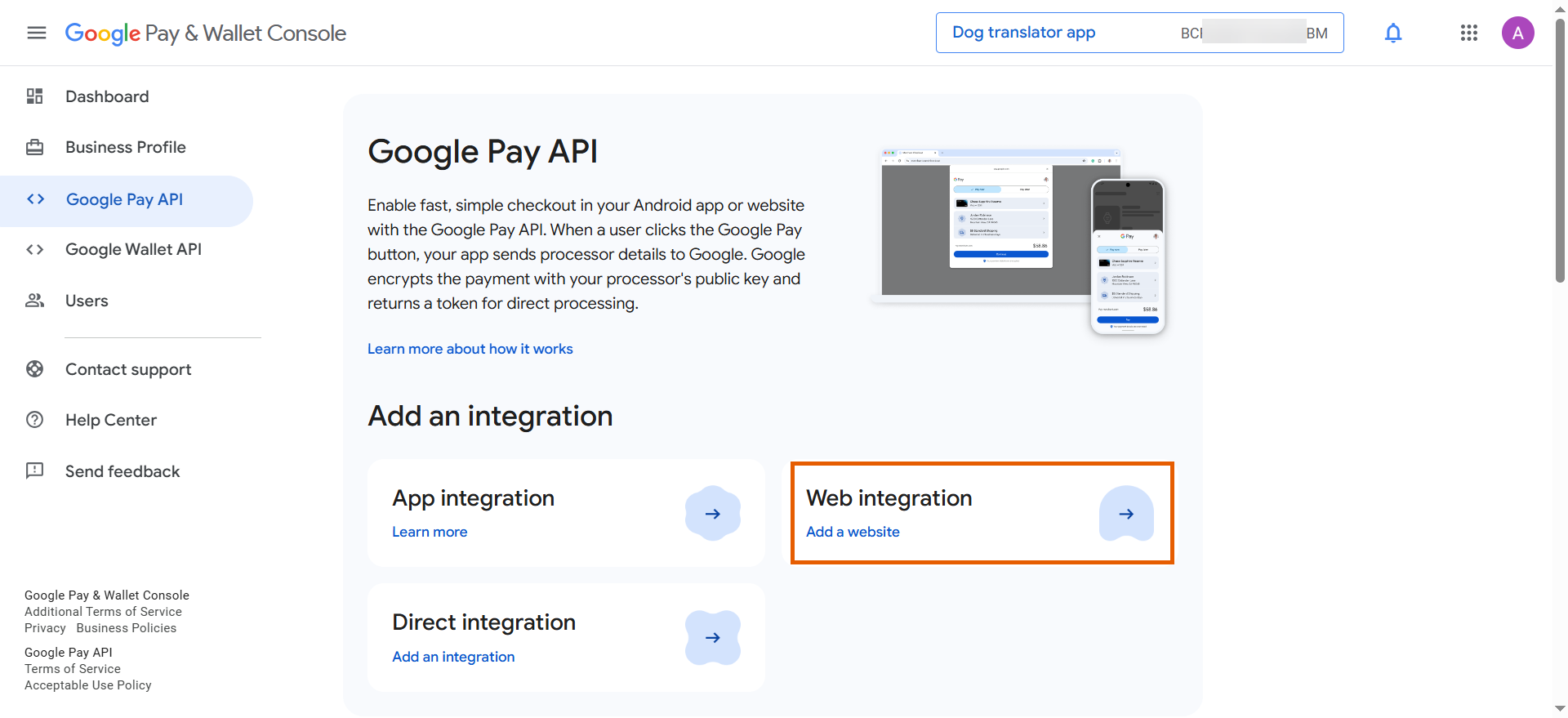Click the 'Add an integration' heading
The height and width of the screenshot is (718, 1568).
point(490,416)
